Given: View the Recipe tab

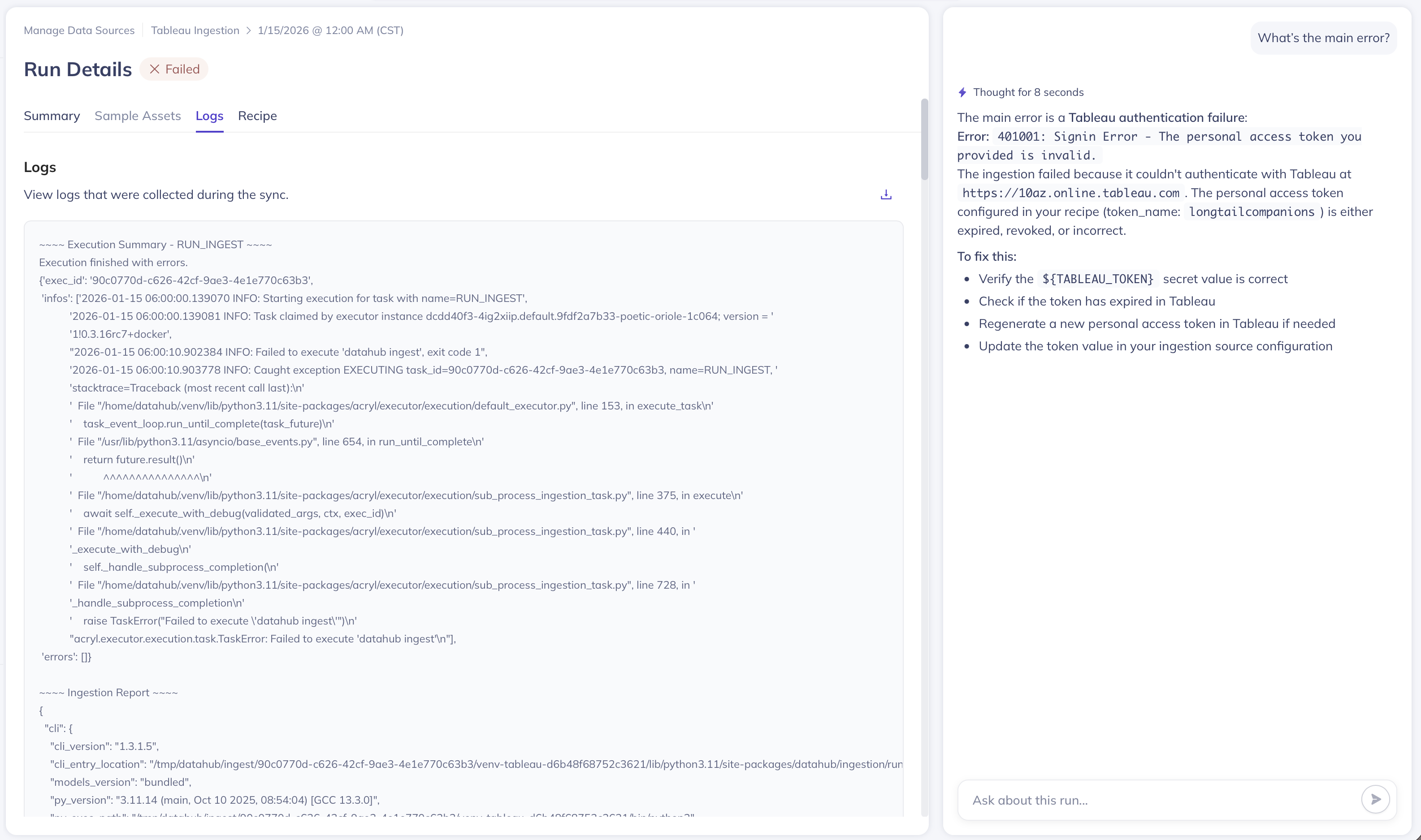Looking at the screenshot, I should 257,116.
